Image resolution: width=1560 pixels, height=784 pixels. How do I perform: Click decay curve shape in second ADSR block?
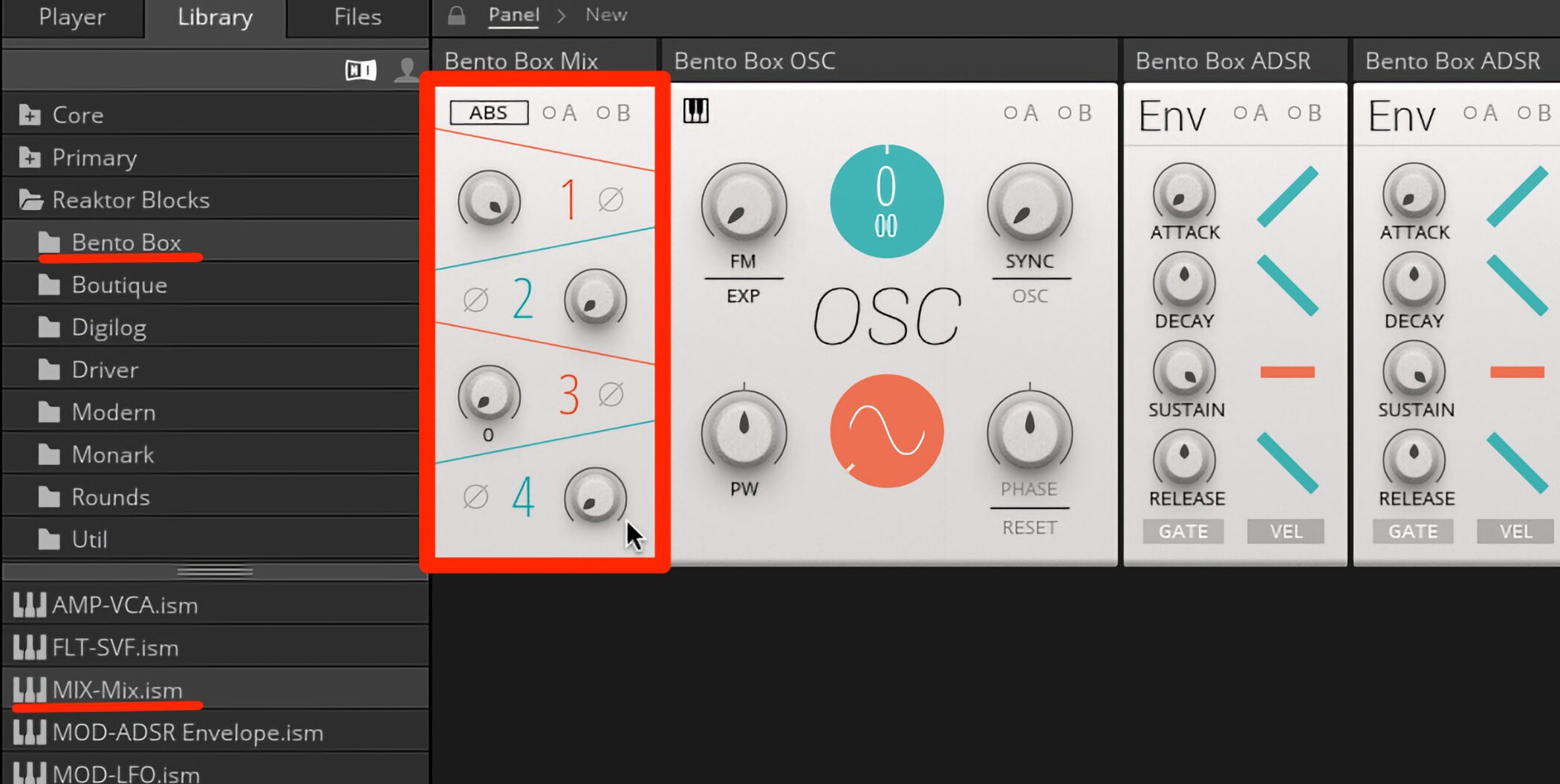coord(1517,285)
